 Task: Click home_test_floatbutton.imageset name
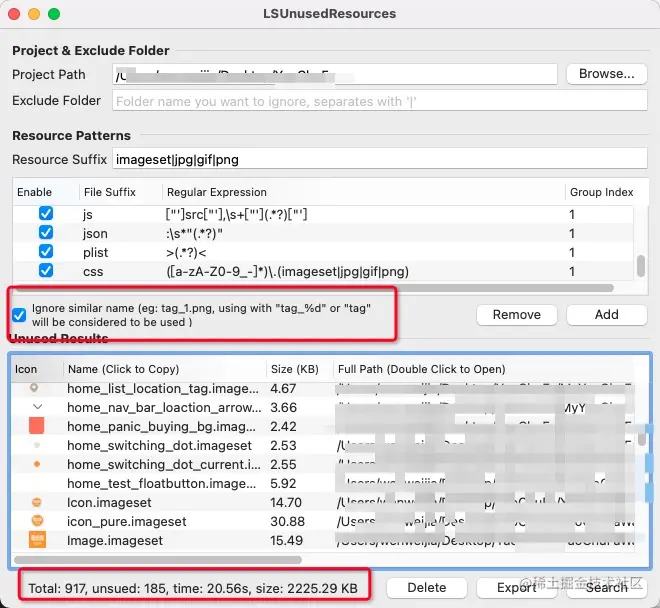tap(161, 483)
